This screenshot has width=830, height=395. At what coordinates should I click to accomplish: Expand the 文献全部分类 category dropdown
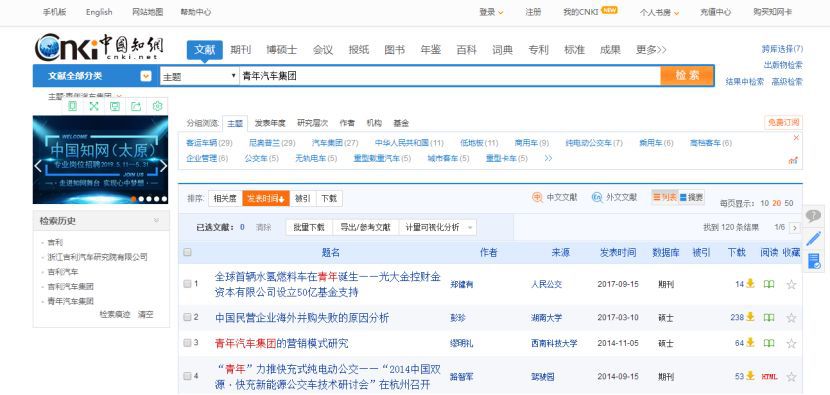[x=146, y=76]
